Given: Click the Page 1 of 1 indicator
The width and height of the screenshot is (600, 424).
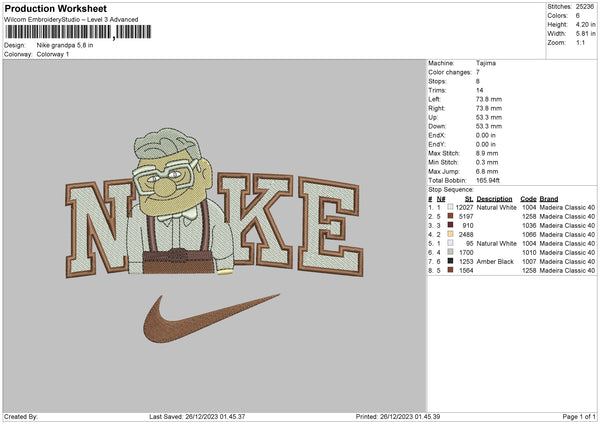Looking at the screenshot, I should [579, 416].
